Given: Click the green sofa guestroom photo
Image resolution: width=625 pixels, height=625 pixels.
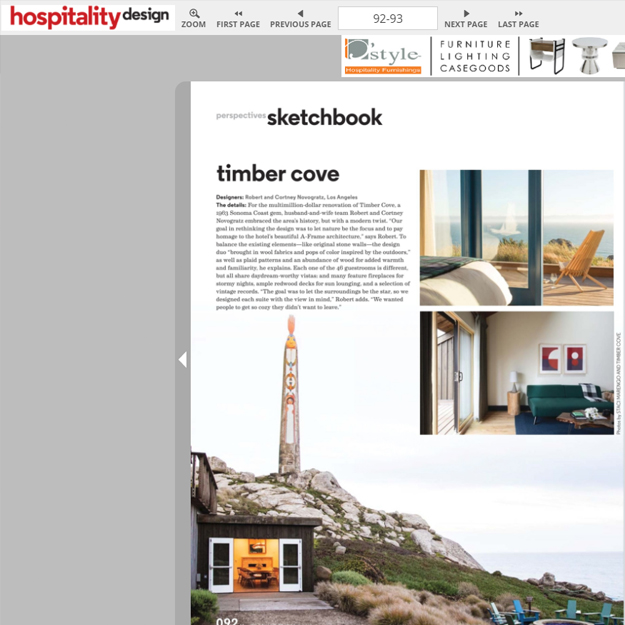Looking at the screenshot, I should pyautogui.click(x=517, y=373).
